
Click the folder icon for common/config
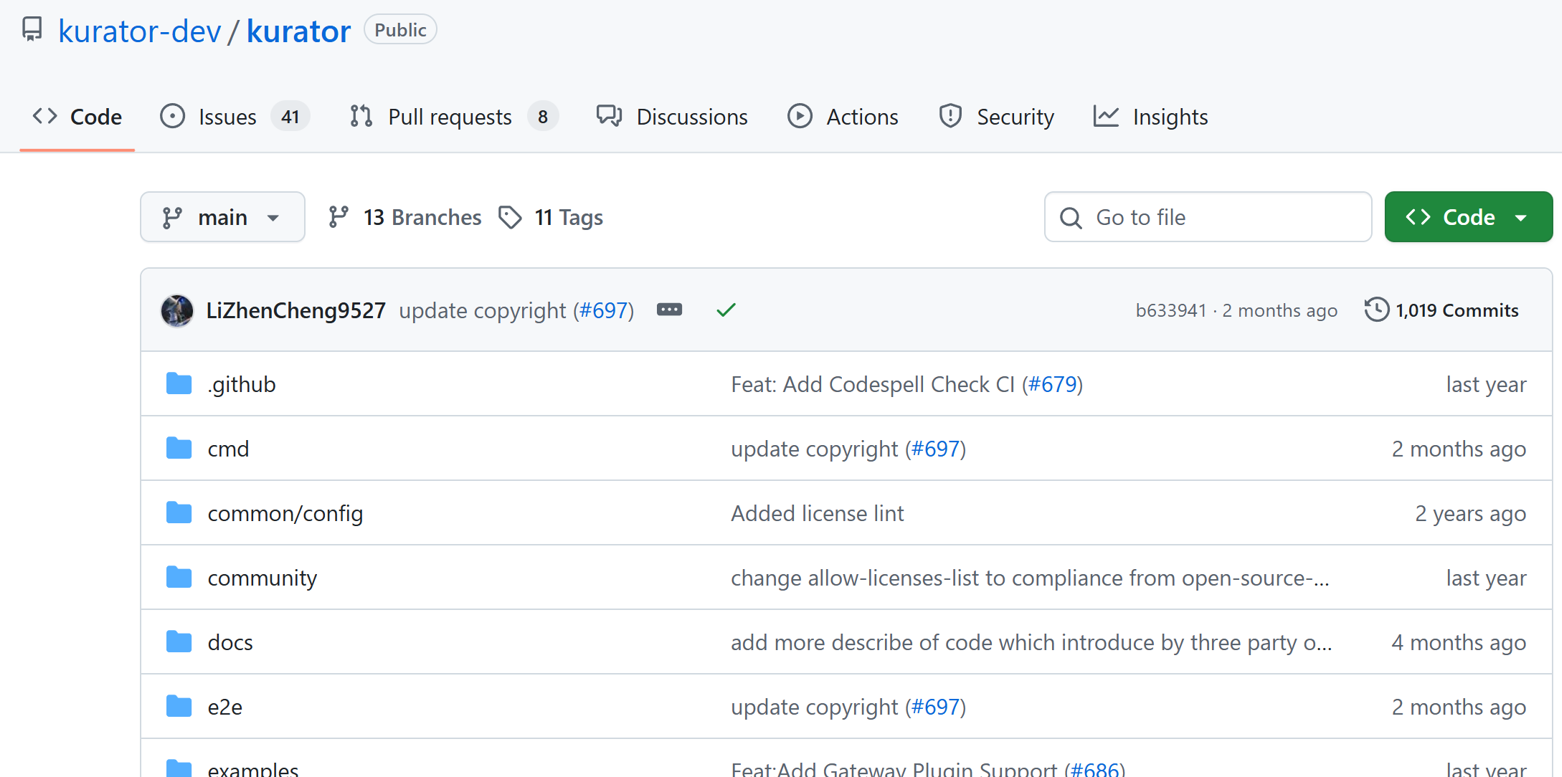(179, 512)
